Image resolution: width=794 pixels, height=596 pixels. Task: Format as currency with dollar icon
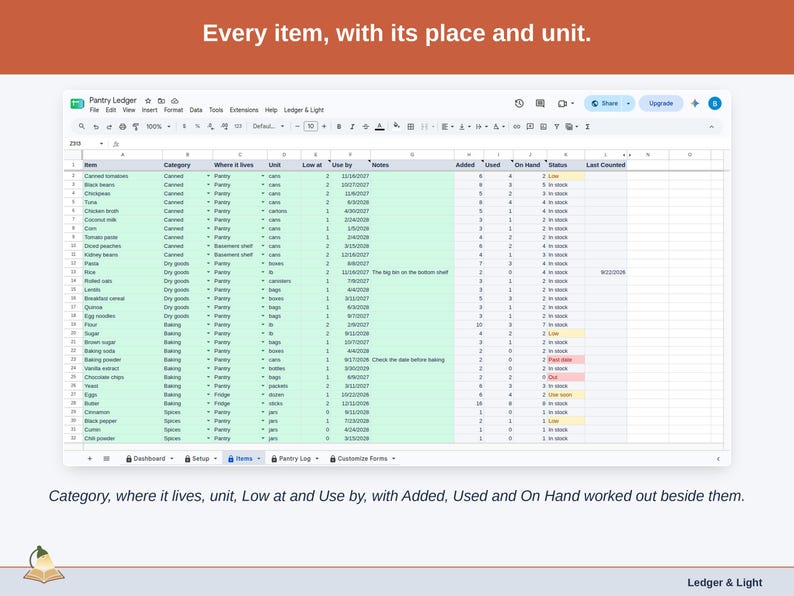(x=184, y=127)
